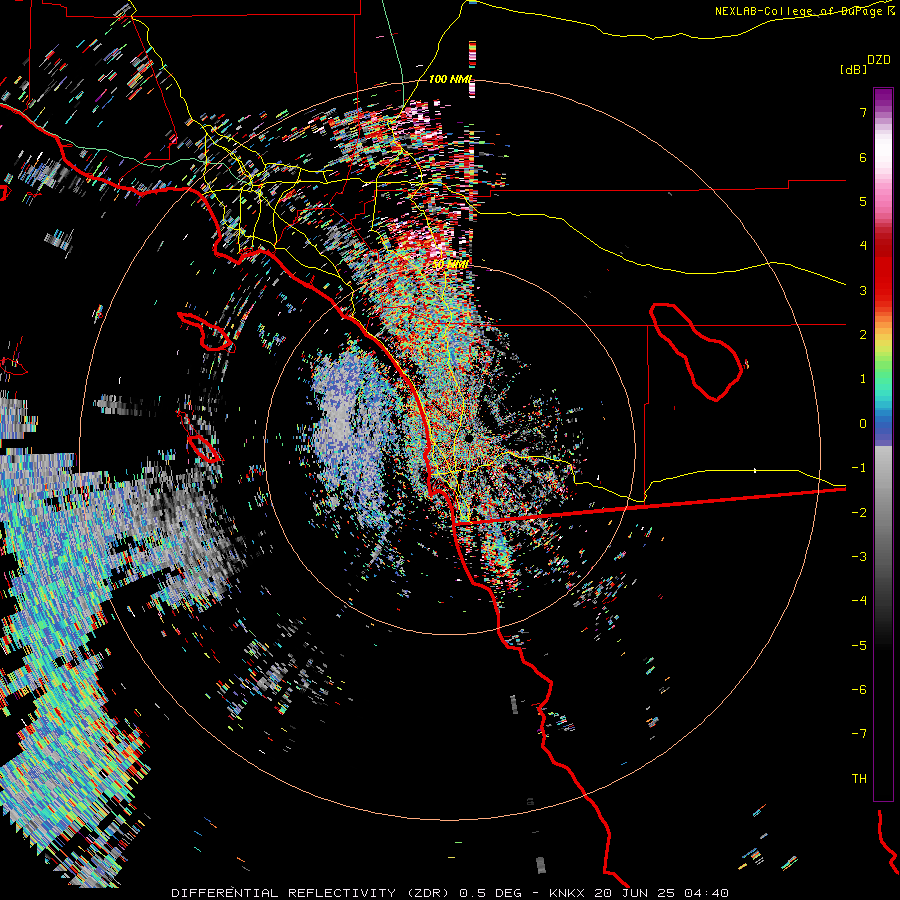Image resolution: width=900 pixels, height=900 pixels.
Task: Click the -6 tick on color scale
Action: [859, 690]
